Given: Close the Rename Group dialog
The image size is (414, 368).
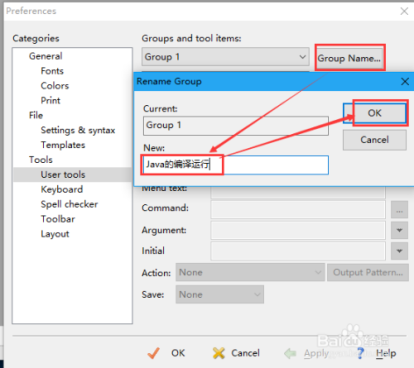Looking at the screenshot, I should pyautogui.click(x=405, y=81).
